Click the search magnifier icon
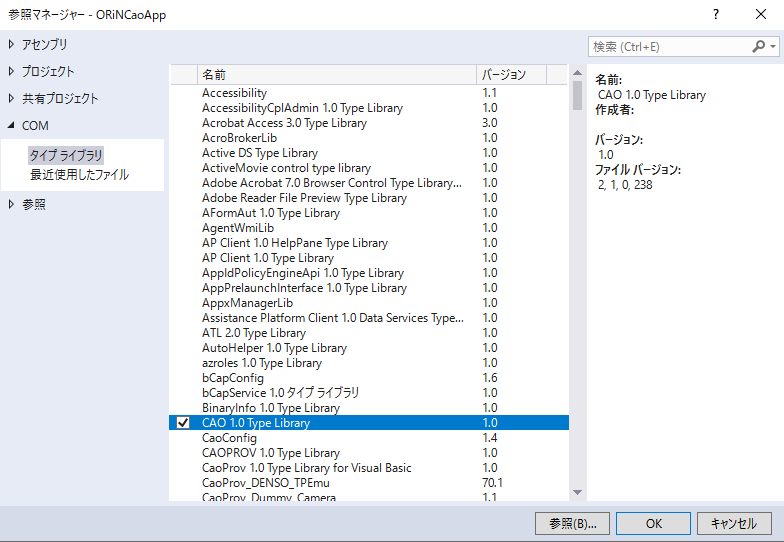This screenshot has width=784, height=542. (x=758, y=46)
